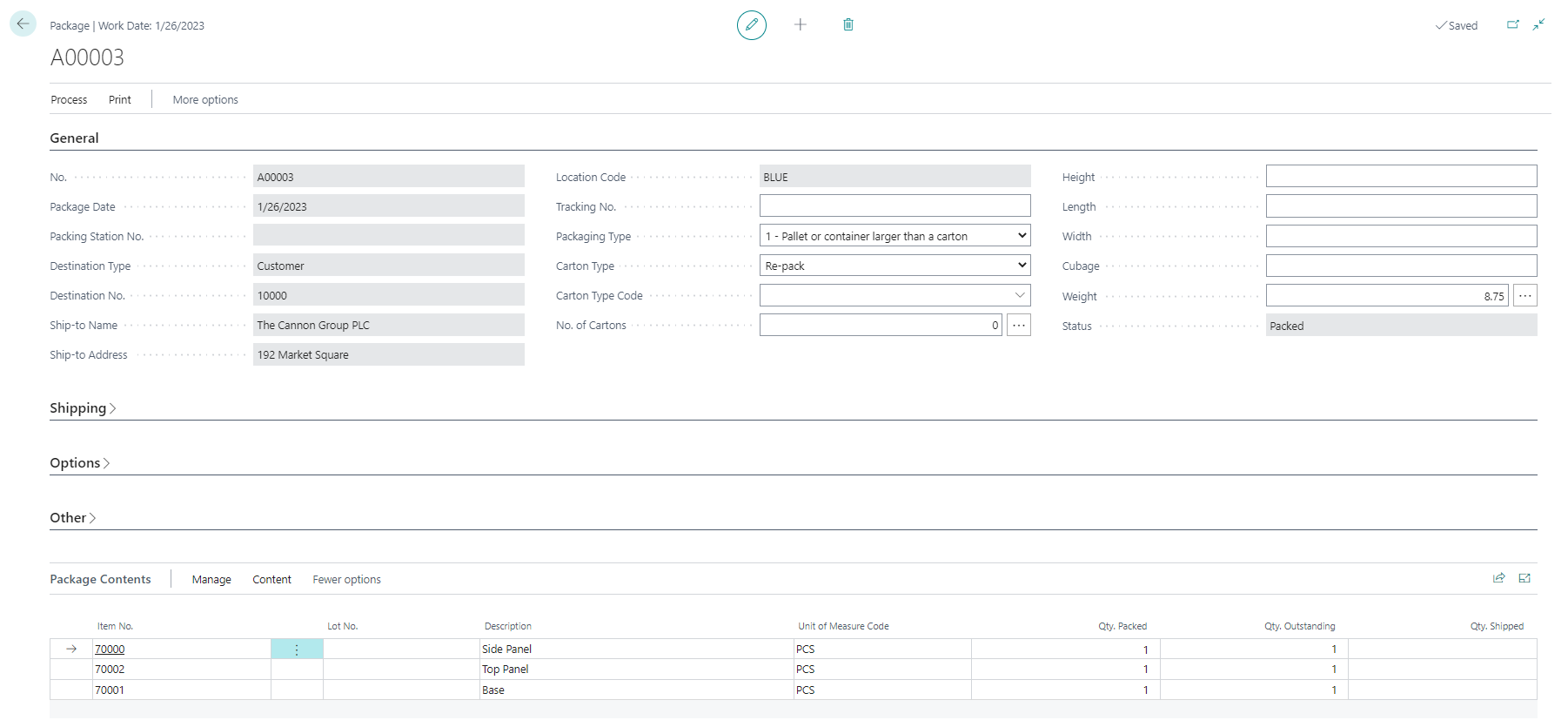Click the plus icon to create new
The height and width of the screenshot is (727, 1568).
coord(800,25)
